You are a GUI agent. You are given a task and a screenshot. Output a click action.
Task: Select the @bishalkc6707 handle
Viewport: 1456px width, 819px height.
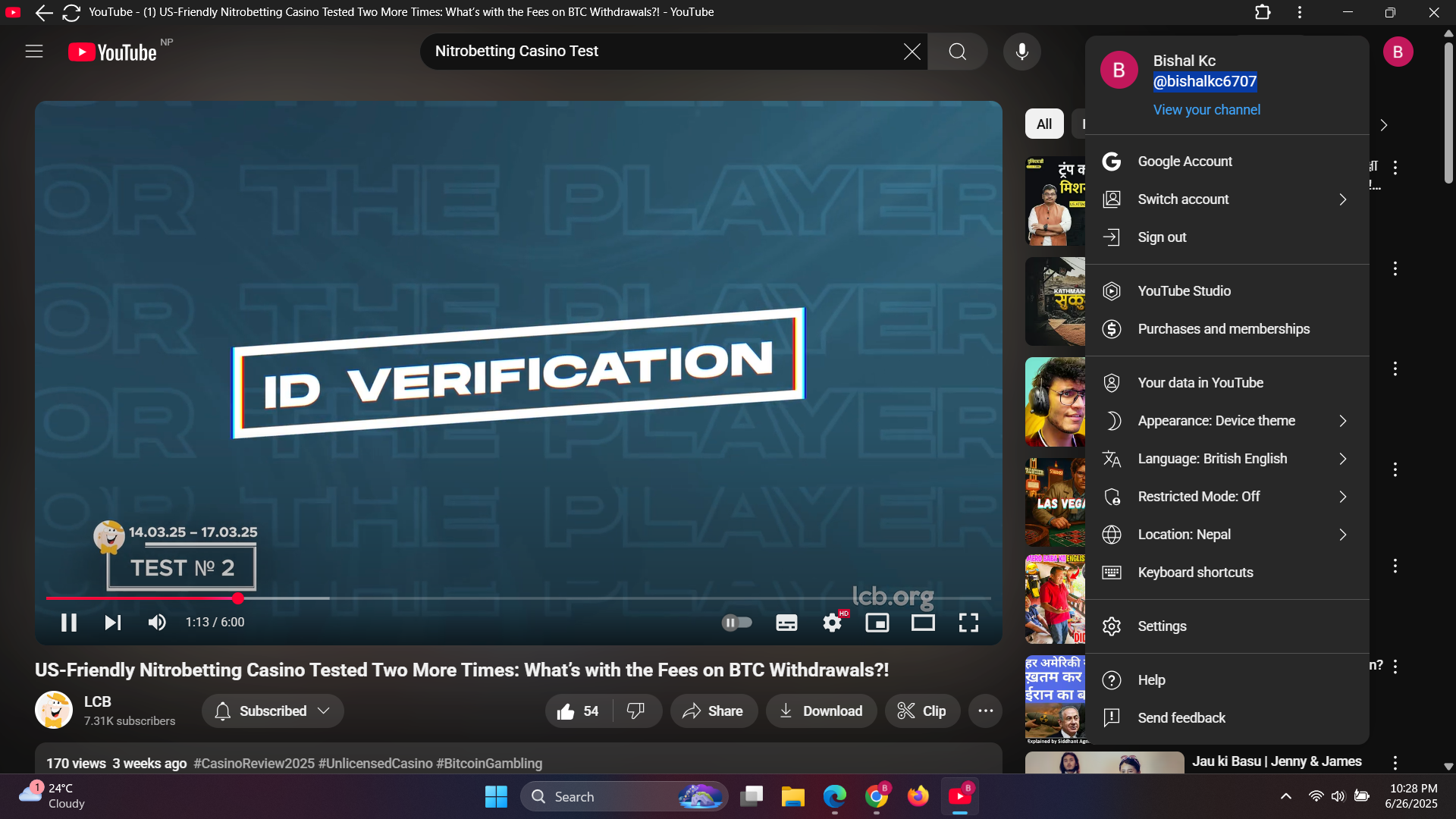[x=1205, y=81]
